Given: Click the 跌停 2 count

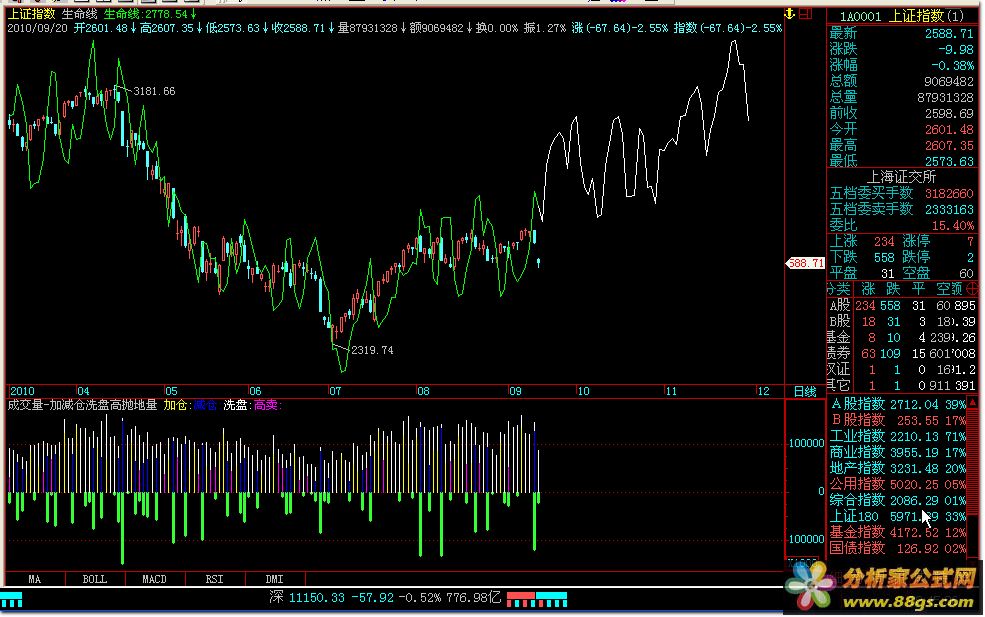Looking at the screenshot, I should point(939,257).
